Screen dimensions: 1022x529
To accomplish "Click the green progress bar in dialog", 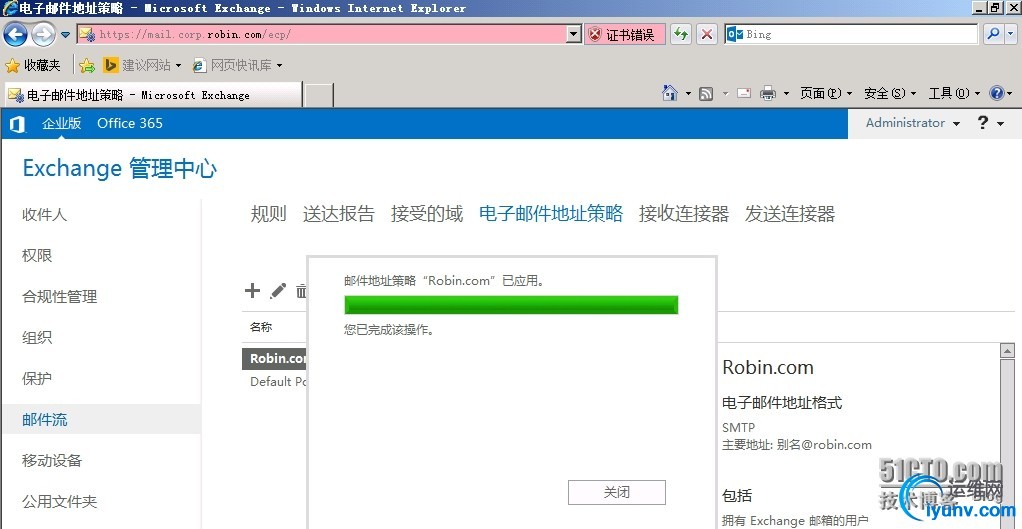I will 511,305.
